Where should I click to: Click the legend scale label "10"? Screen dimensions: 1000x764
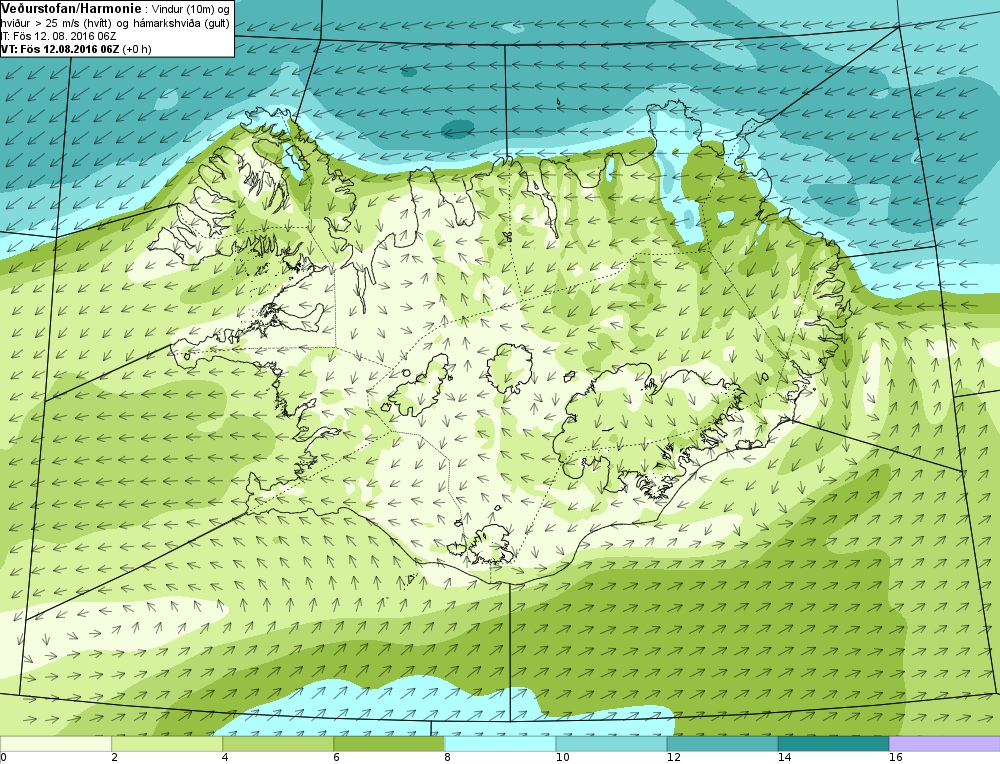click(562, 758)
